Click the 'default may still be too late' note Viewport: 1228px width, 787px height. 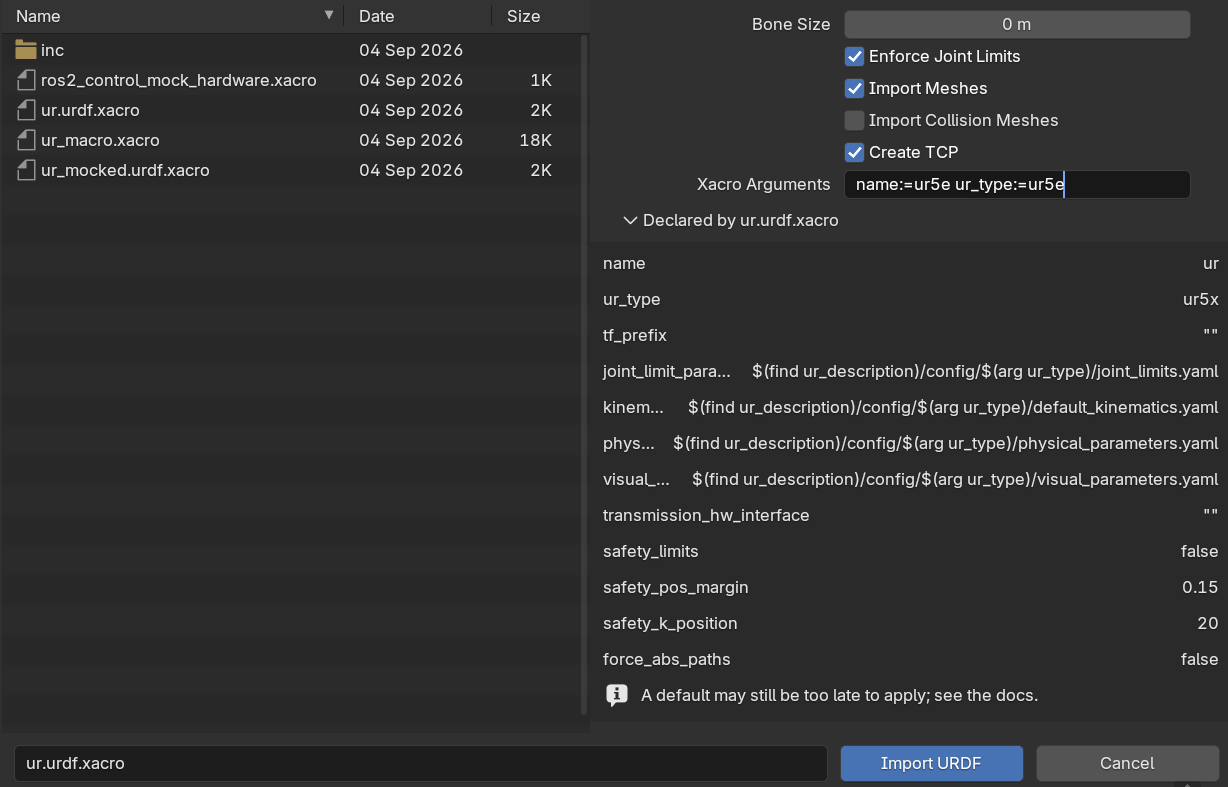coord(839,695)
